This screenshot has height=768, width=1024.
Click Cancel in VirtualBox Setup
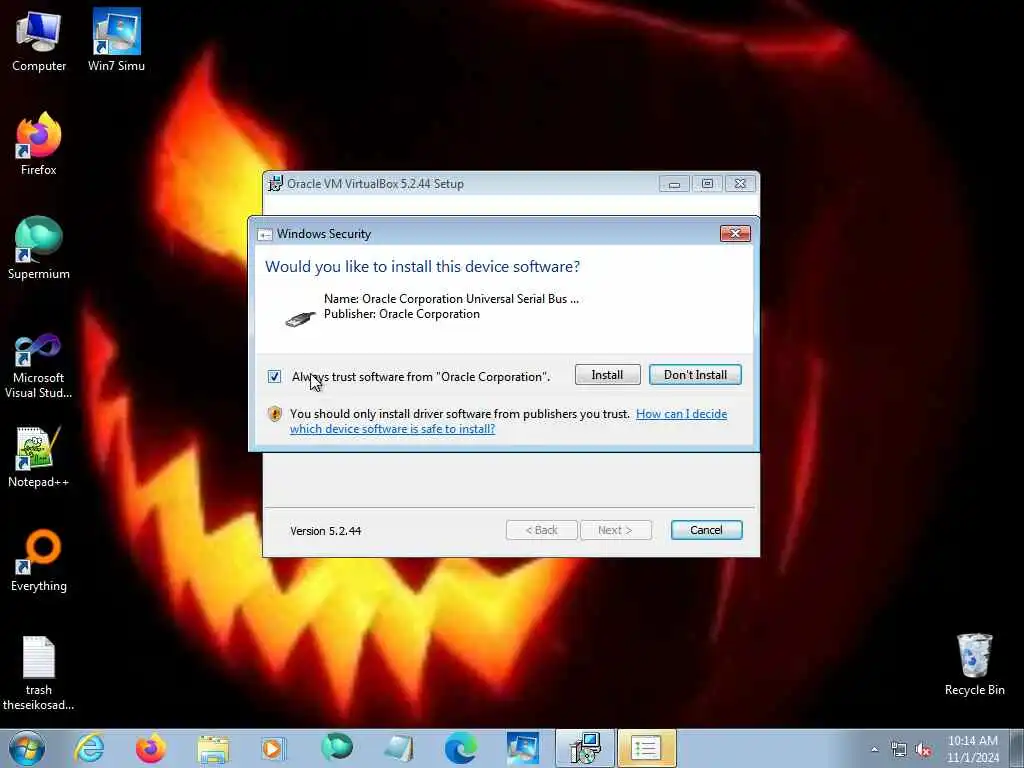(707, 530)
